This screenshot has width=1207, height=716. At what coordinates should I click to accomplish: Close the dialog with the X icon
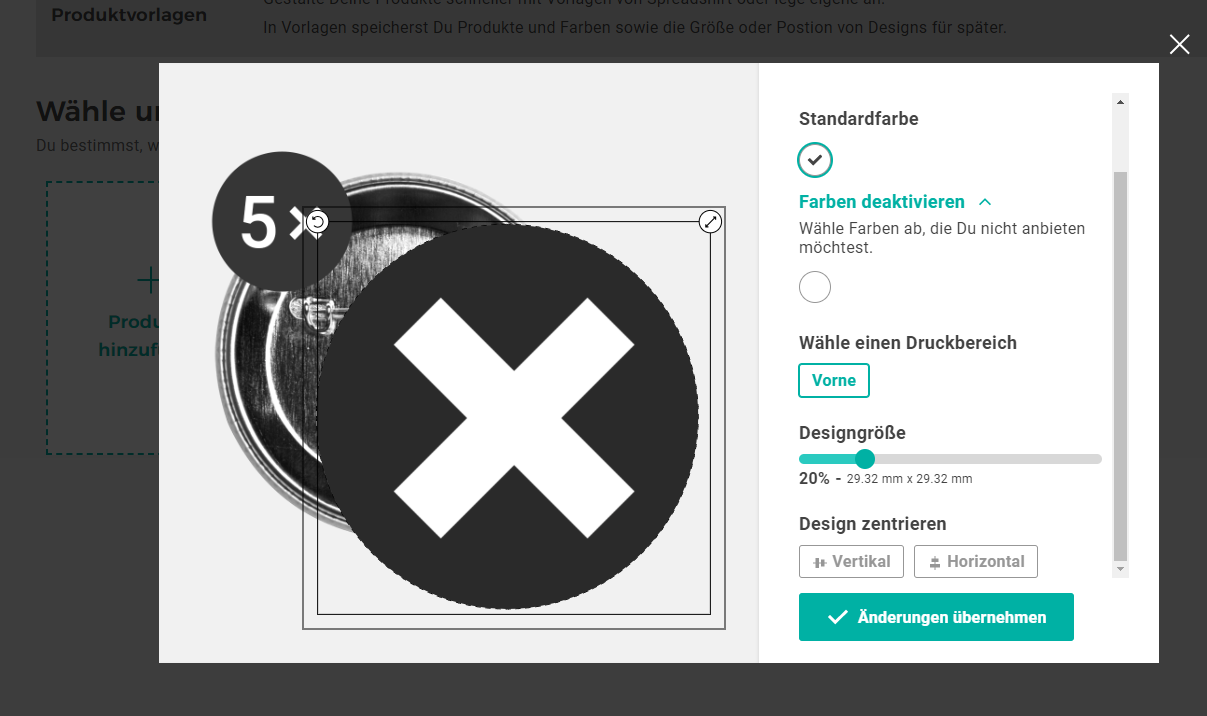(1180, 44)
